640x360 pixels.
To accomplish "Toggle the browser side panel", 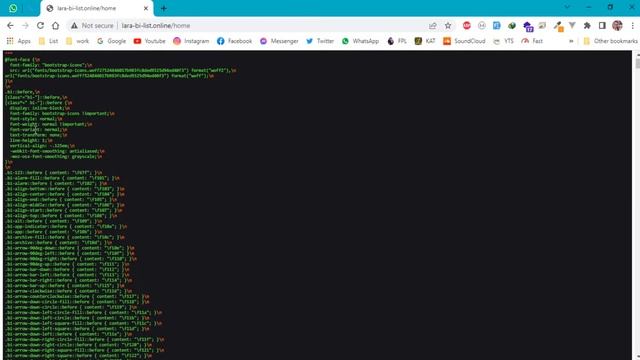I will pos(602,25).
